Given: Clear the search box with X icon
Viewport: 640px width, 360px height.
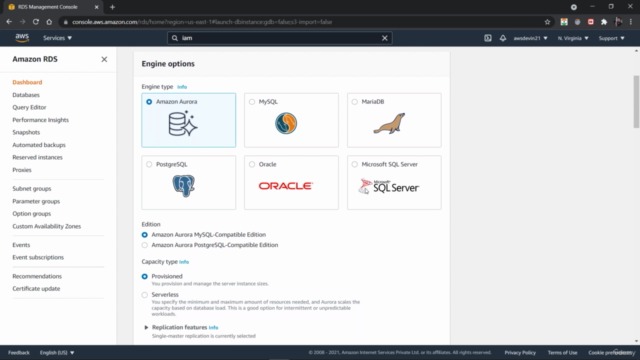Looking at the screenshot, I should (384, 38).
